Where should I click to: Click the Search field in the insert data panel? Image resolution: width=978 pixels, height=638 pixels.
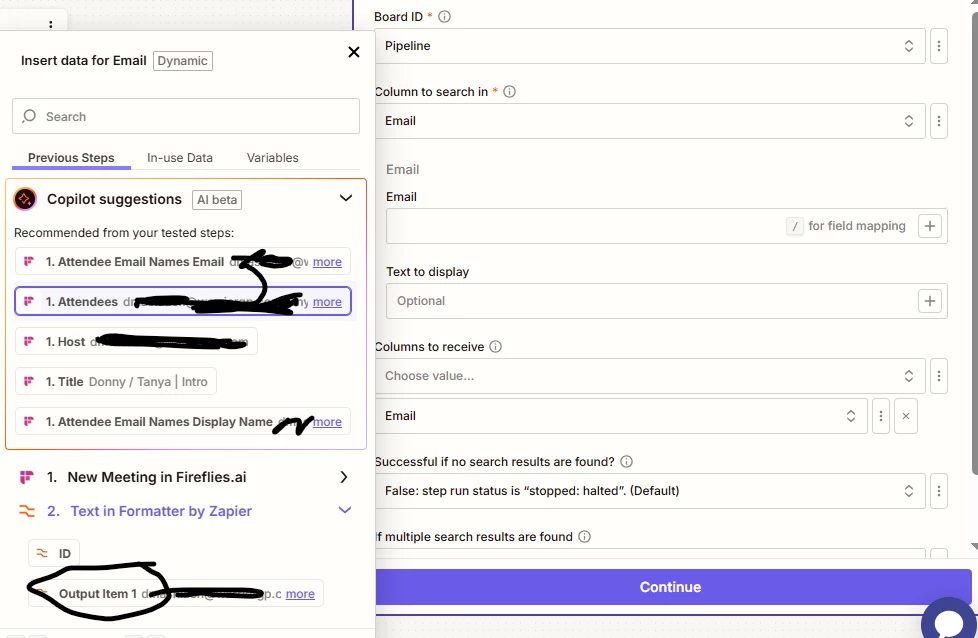(186, 116)
